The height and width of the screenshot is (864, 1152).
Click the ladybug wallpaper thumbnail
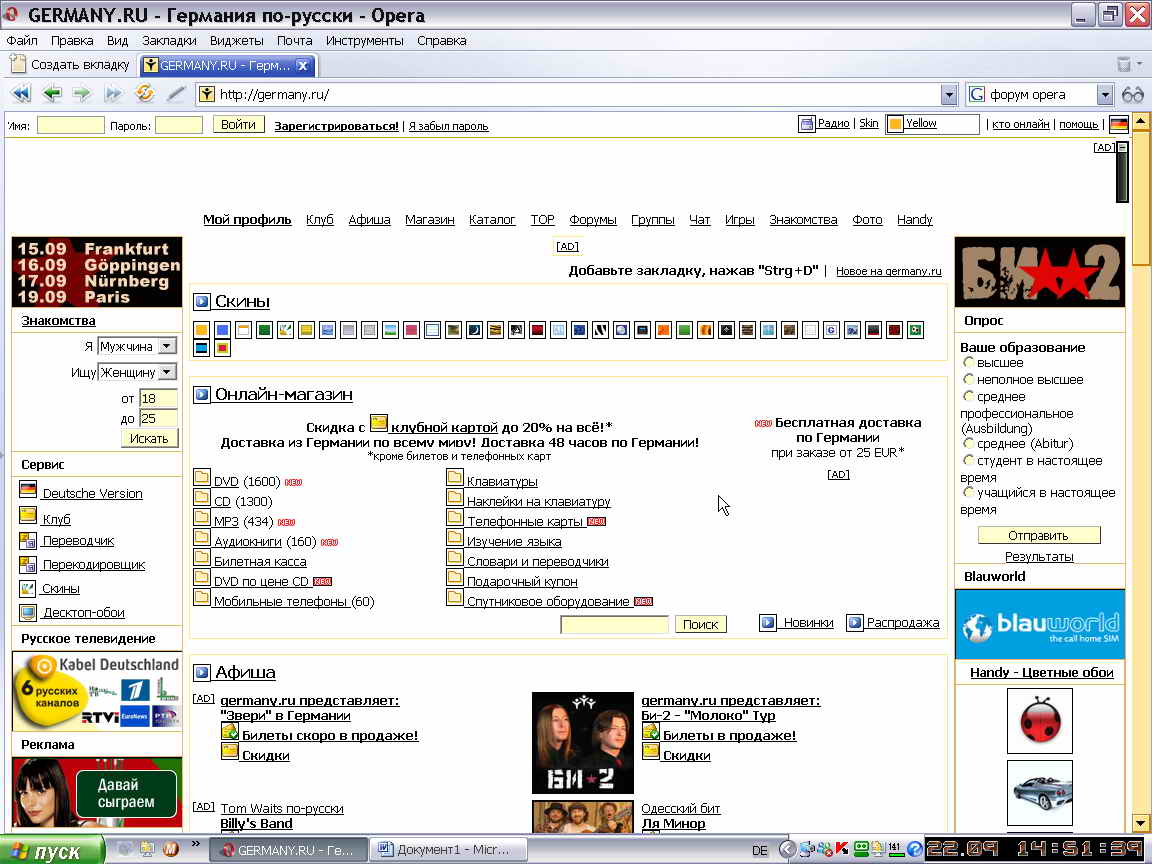pos(1040,721)
